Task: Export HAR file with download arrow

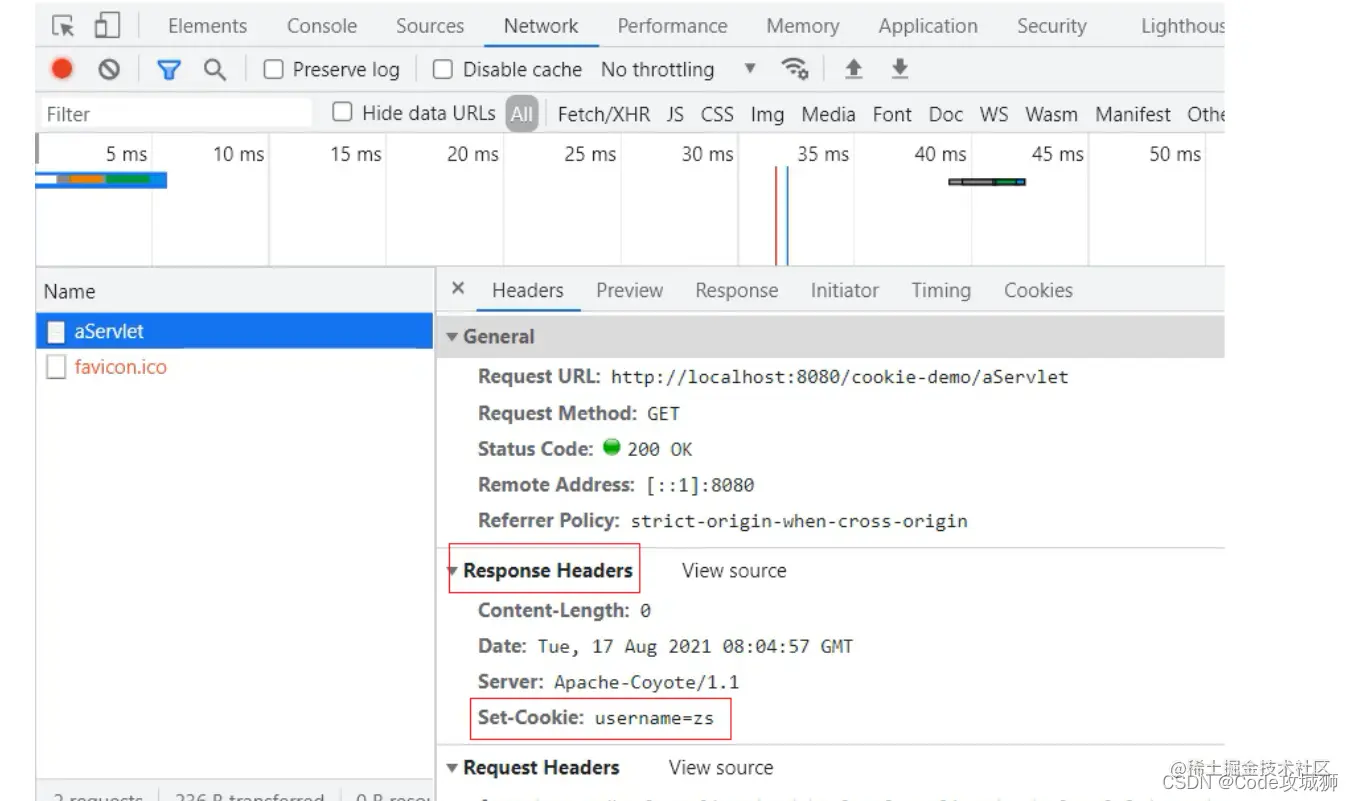Action: tap(899, 69)
